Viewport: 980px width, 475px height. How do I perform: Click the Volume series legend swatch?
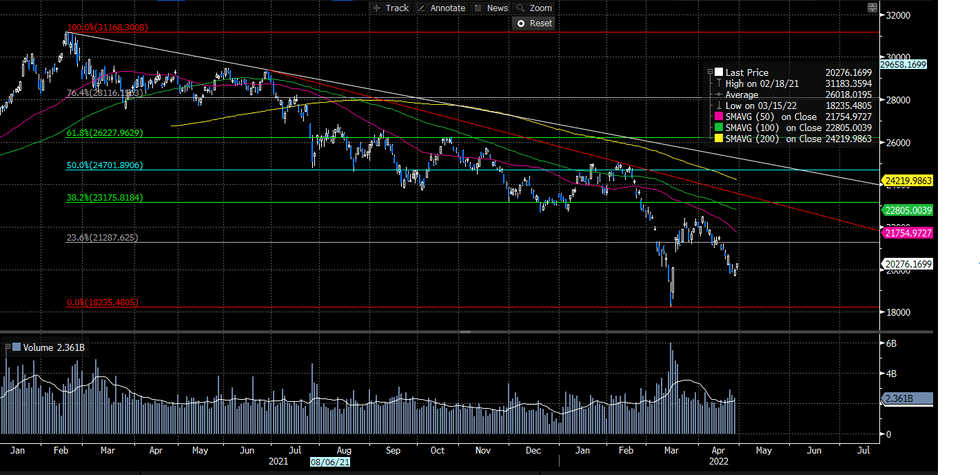(15, 347)
